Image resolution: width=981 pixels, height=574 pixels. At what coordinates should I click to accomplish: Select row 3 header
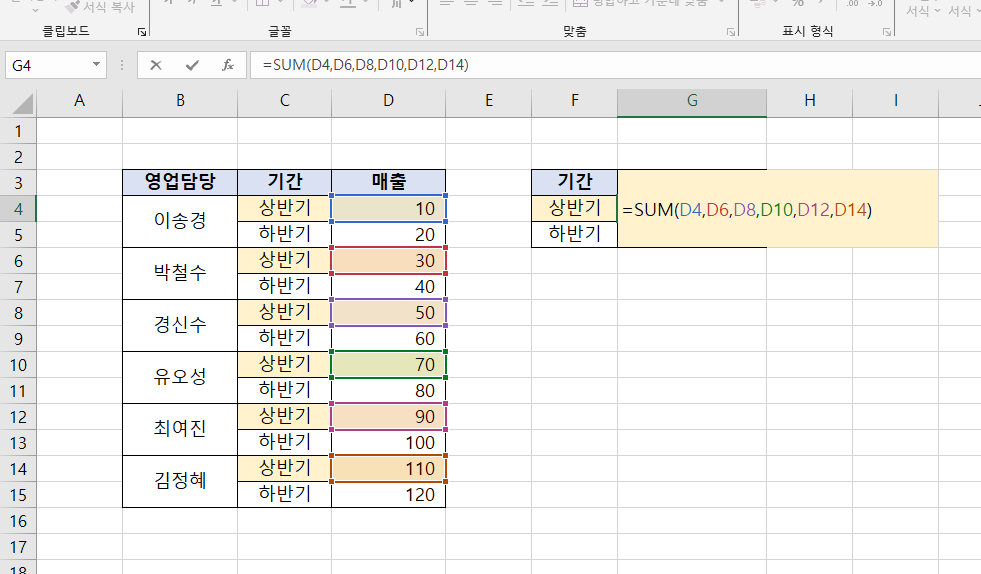[18, 183]
